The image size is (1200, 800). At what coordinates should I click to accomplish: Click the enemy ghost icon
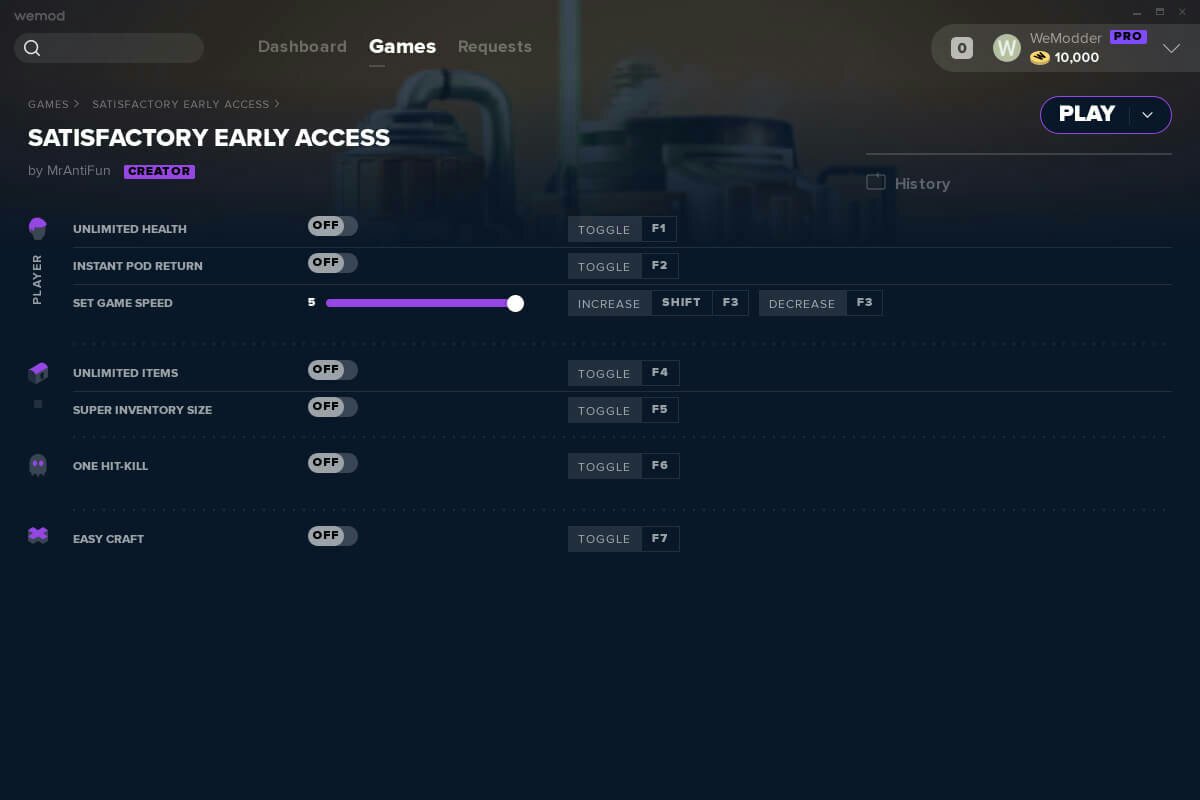(x=38, y=465)
